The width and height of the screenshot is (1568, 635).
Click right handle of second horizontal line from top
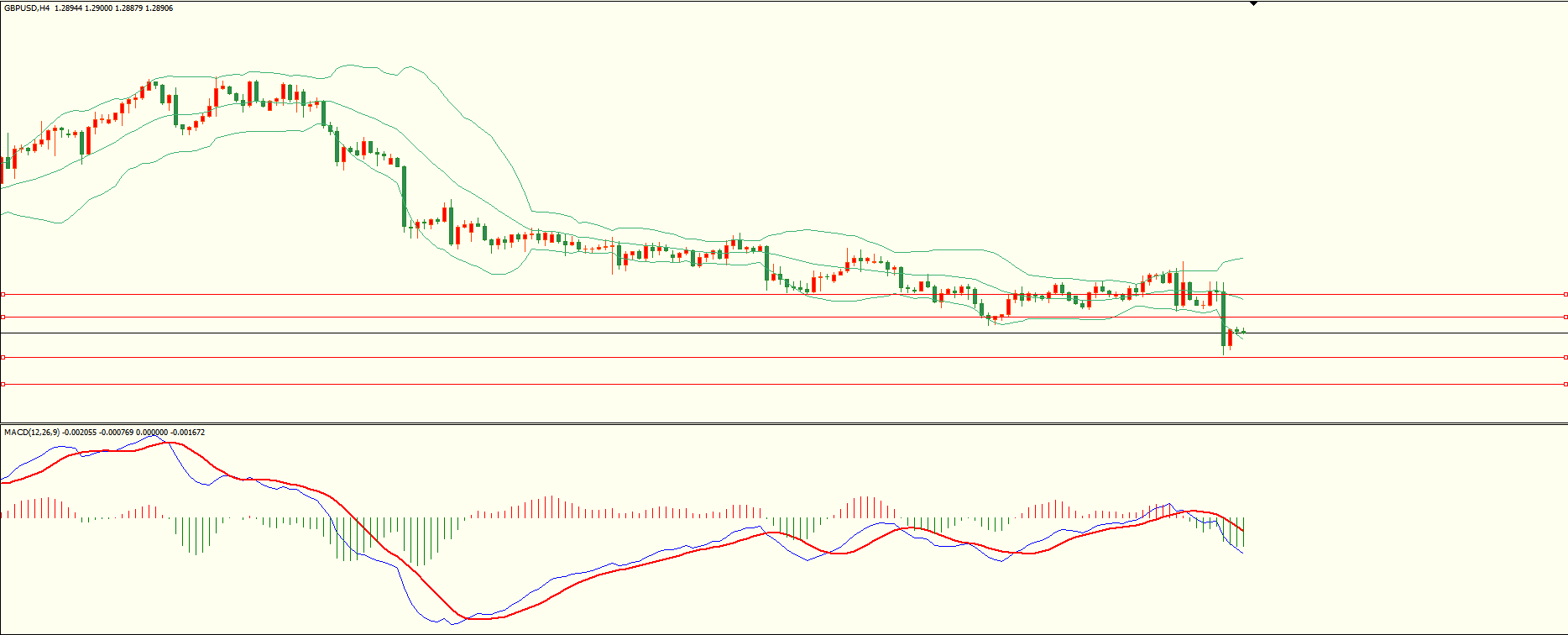pos(1565,317)
